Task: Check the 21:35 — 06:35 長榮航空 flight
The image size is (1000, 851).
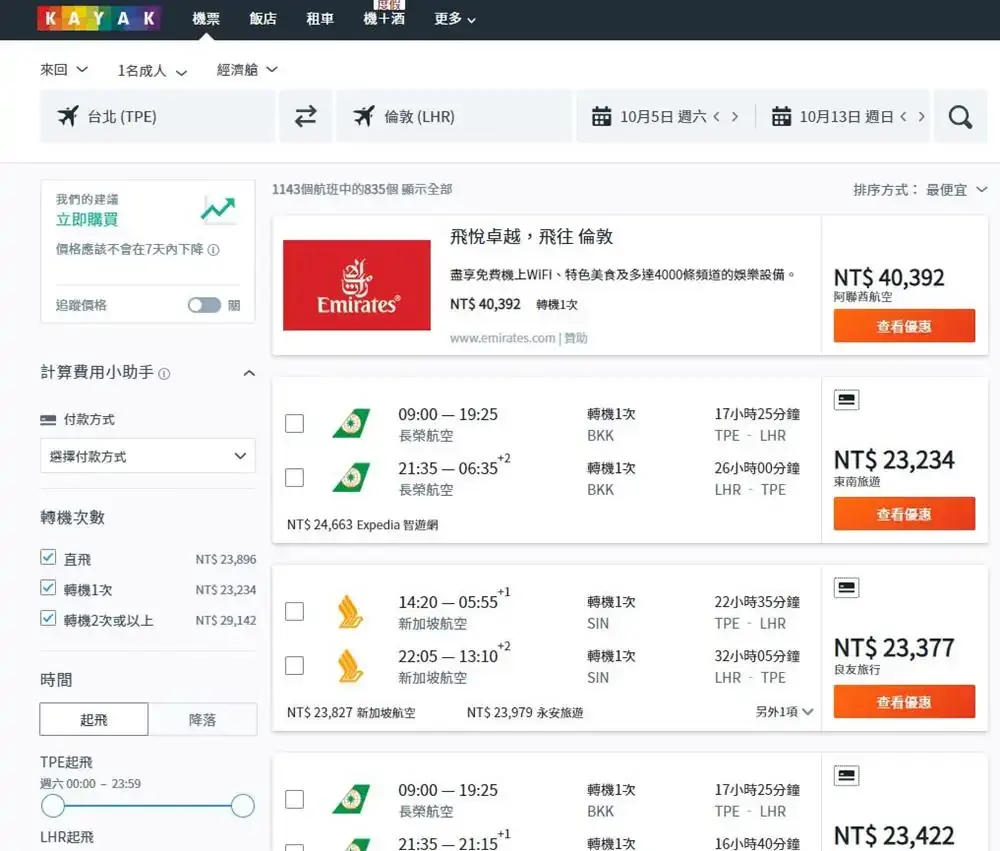Action: pyautogui.click(x=294, y=478)
